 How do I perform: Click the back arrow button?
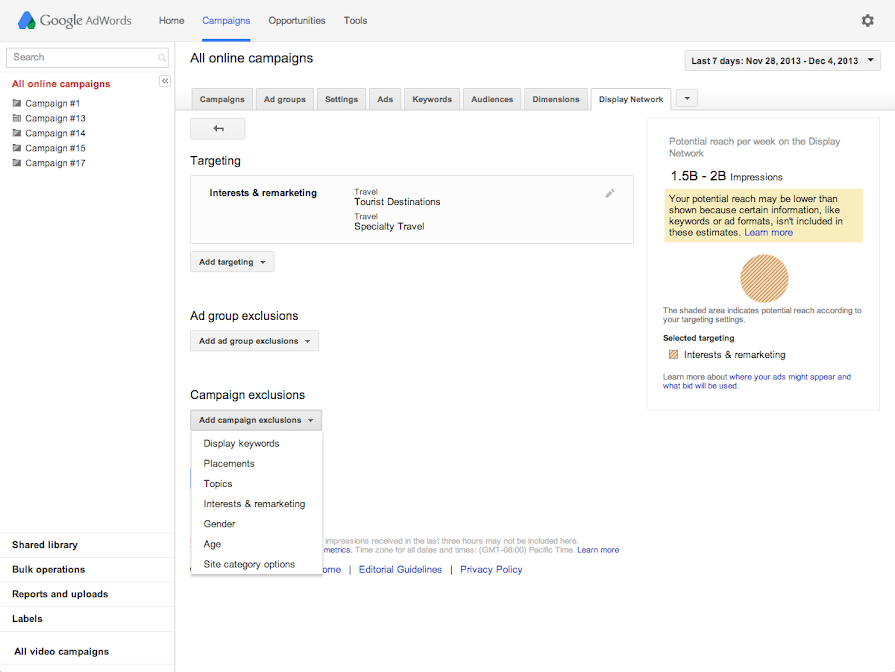[x=218, y=129]
